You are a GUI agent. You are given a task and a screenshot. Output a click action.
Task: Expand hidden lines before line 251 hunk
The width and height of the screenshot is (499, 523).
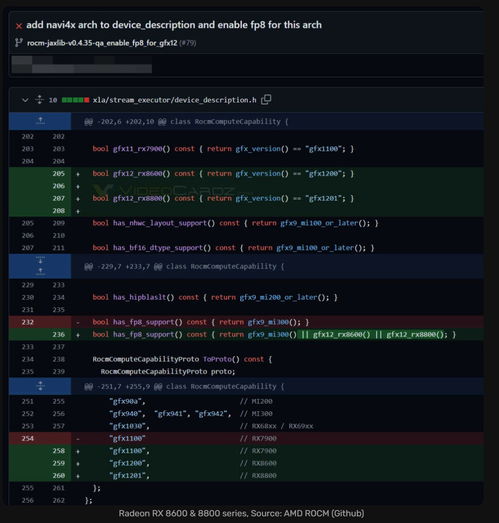tap(40, 386)
